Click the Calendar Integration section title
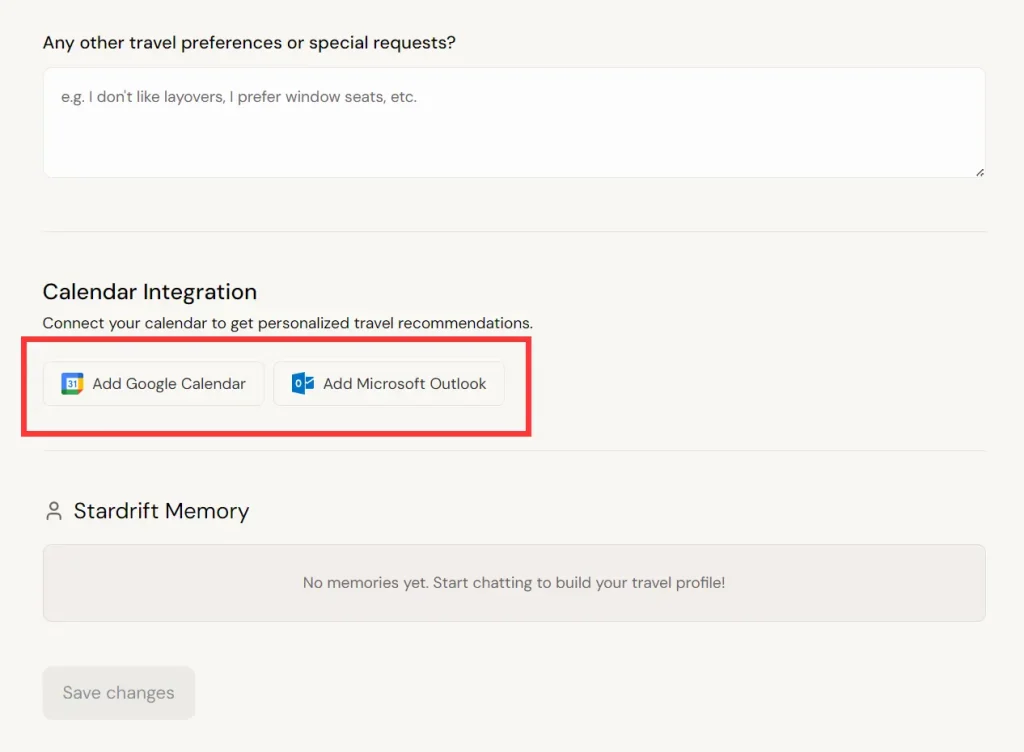Viewport: 1024px width, 752px height. pos(149,291)
